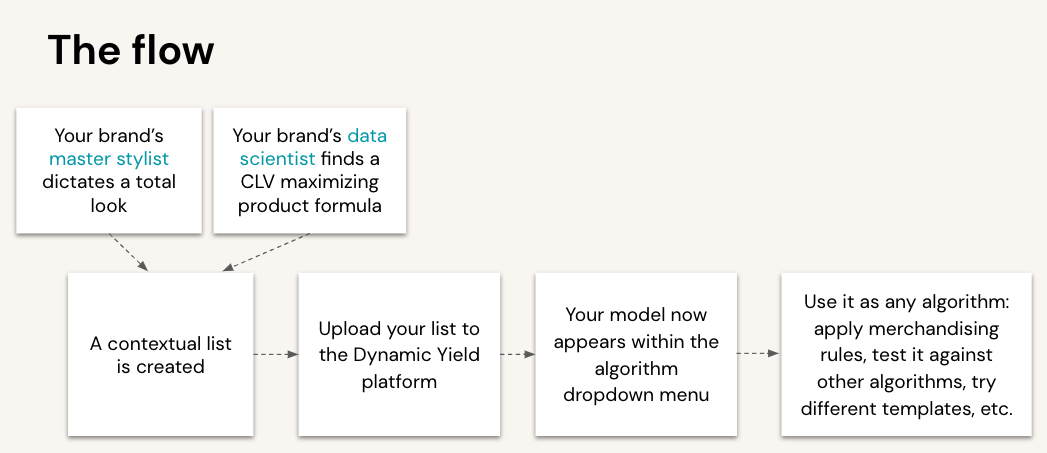Select 'The flow' slide title
The height and width of the screenshot is (453, 1047).
pyautogui.click(x=131, y=49)
